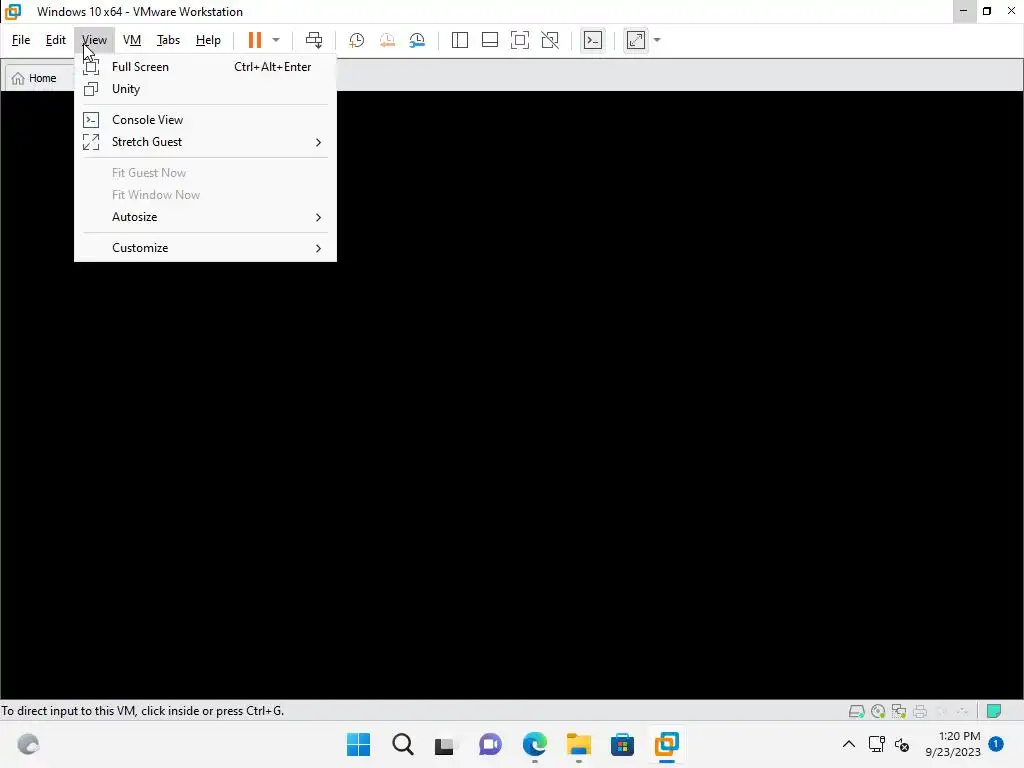Screen dimensions: 1024x768
Task: Show hidden system tray icons
Action: pyautogui.click(x=848, y=744)
